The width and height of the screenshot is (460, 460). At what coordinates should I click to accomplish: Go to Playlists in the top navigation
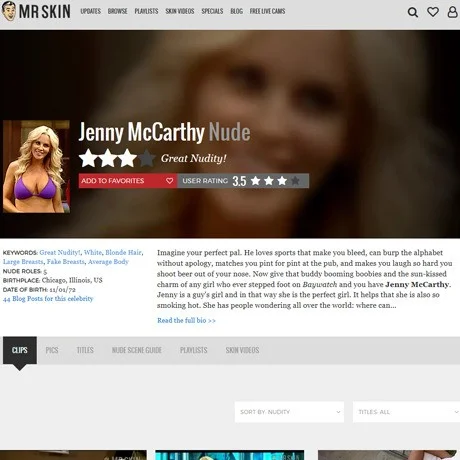[146, 11]
